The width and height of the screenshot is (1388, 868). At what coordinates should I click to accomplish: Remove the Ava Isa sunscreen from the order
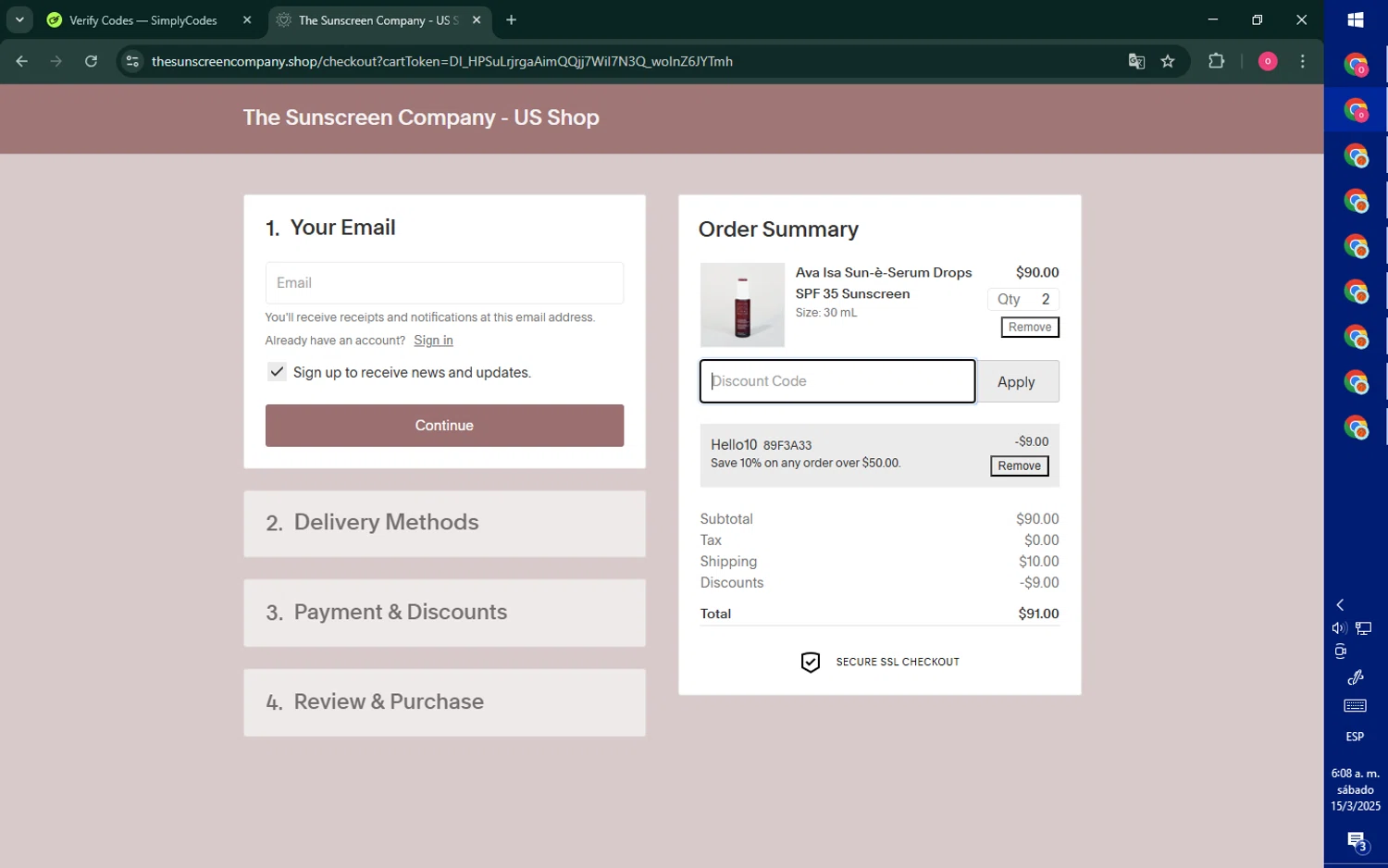(x=1030, y=327)
